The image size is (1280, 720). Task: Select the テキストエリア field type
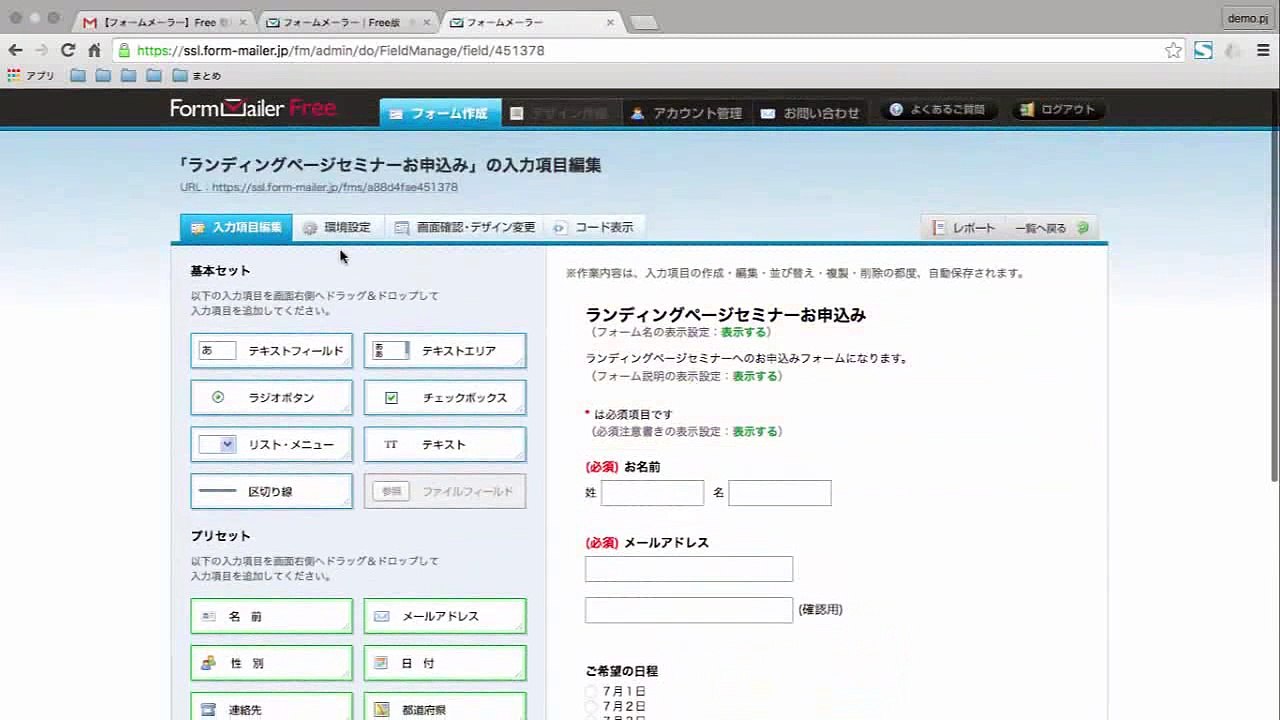[445, 351]
